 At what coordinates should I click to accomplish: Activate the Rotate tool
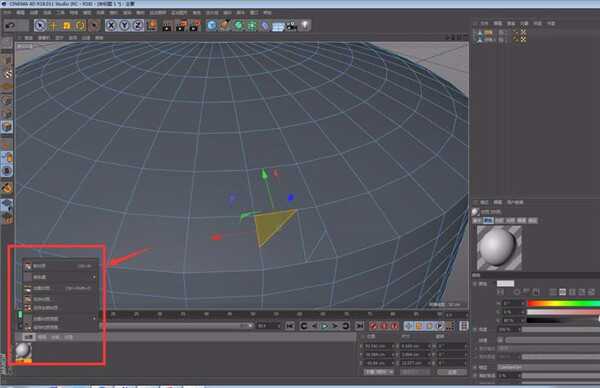80,26
